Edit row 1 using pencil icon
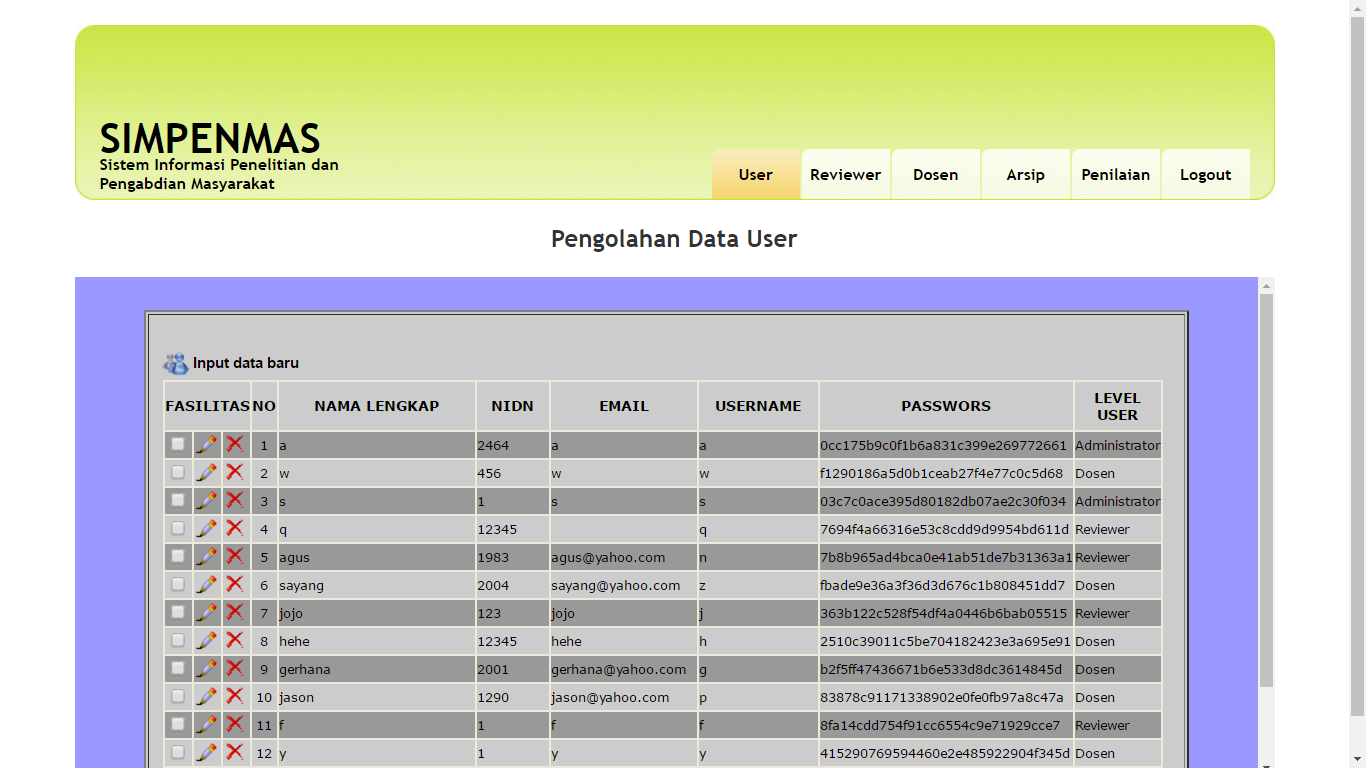This screenshot has height=768, width=1366. pyautogui.click(x=207, y=445)
